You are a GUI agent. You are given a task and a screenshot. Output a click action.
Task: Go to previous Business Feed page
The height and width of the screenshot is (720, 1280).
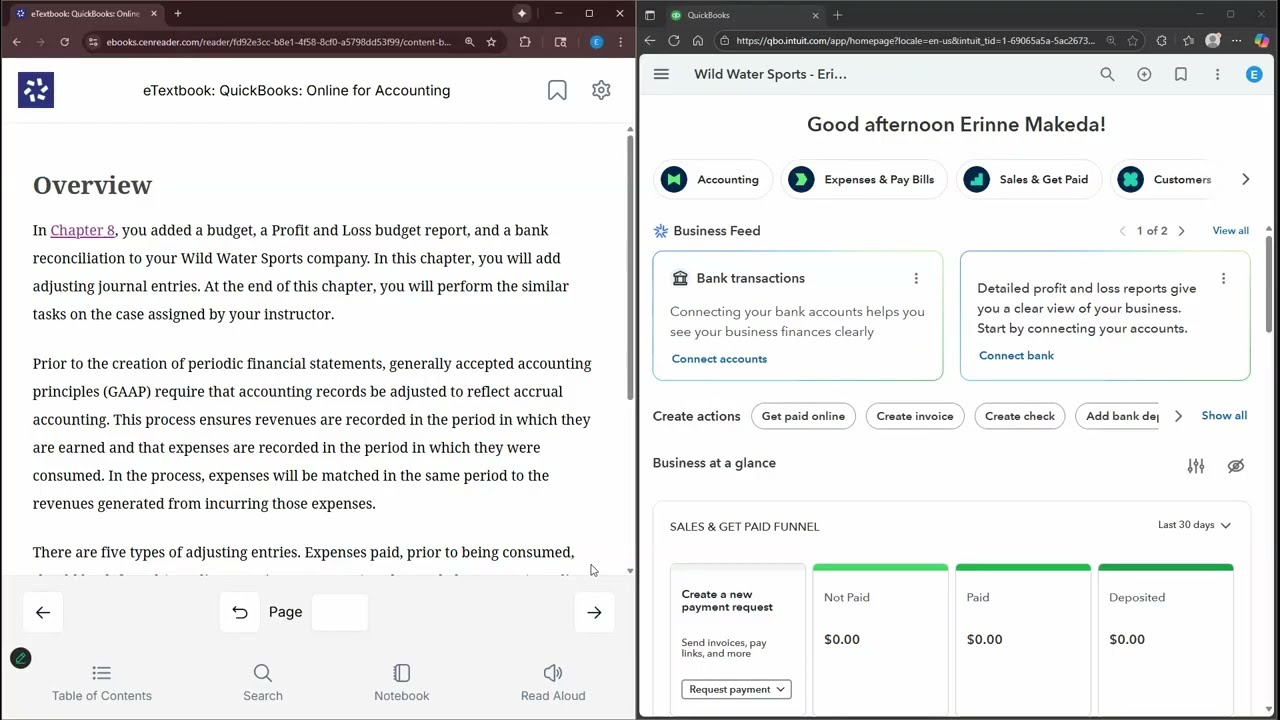tap(1122, 231)
